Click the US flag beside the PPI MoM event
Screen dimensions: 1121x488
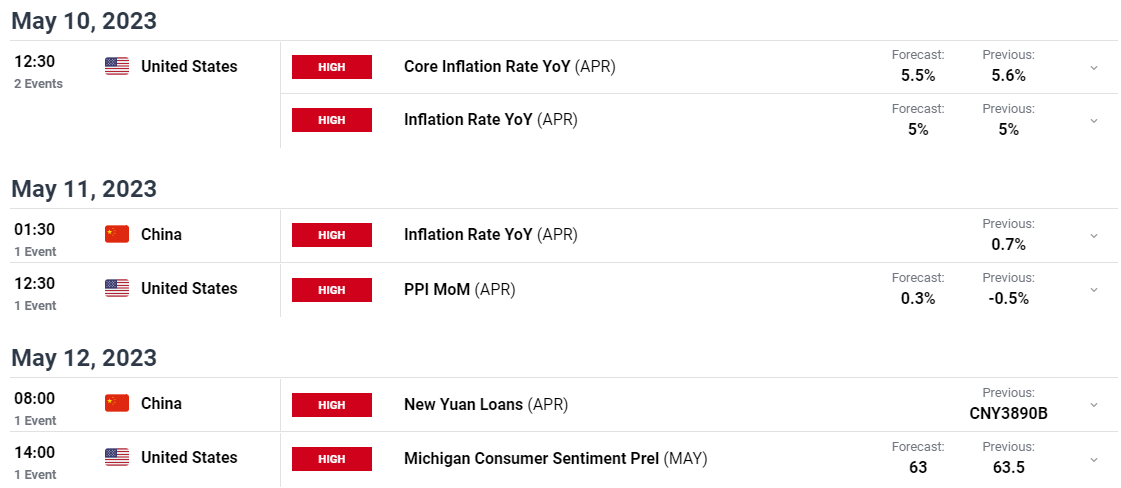click(117, 288)
